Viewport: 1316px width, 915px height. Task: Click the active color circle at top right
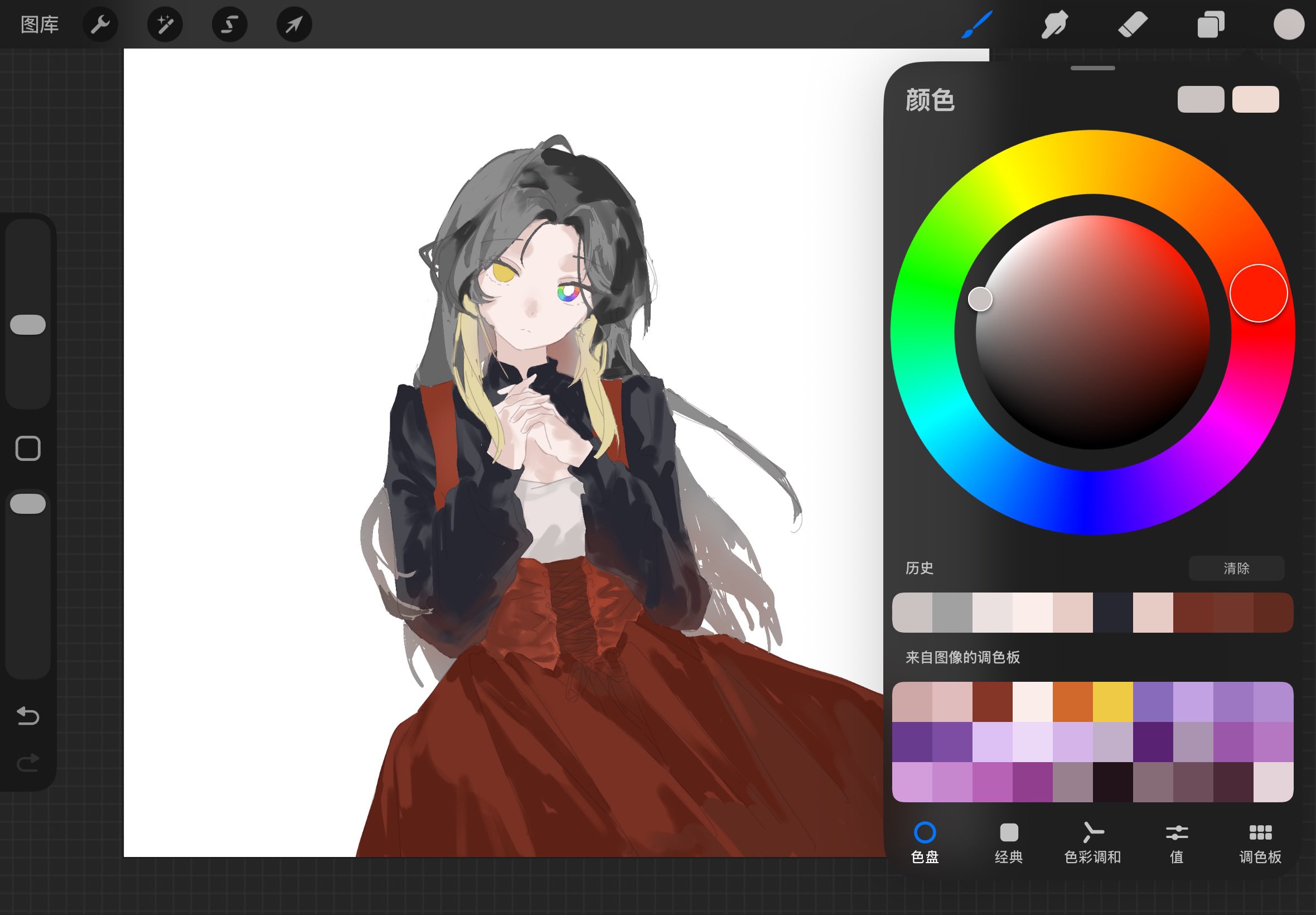coord(1289,25)
